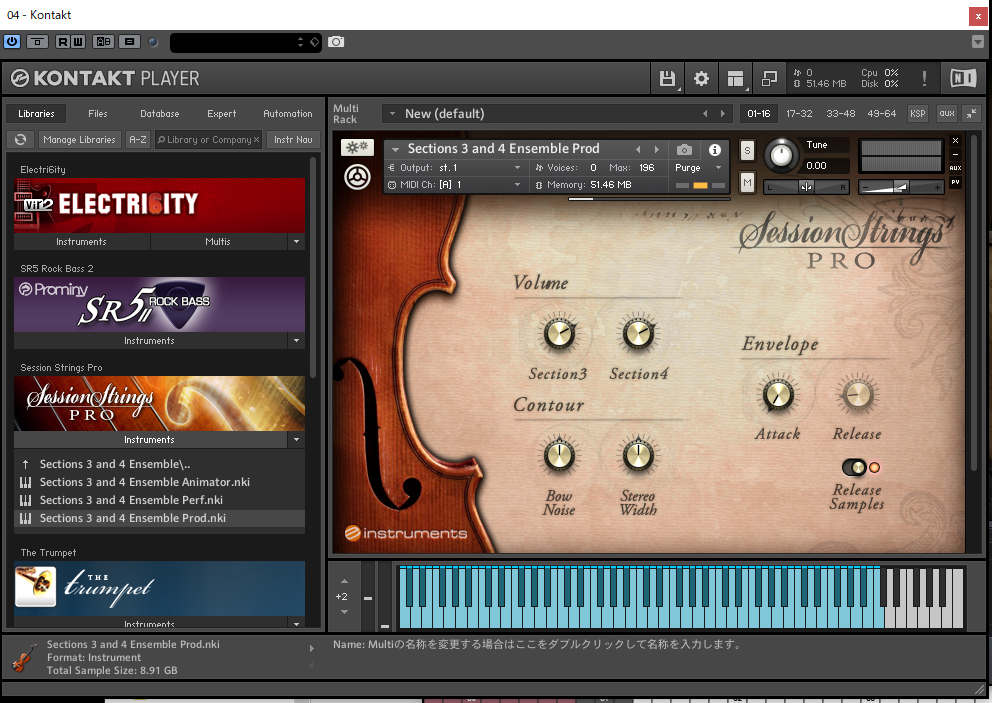Open the MIDI Ch dropdown

tap(456, 185)
